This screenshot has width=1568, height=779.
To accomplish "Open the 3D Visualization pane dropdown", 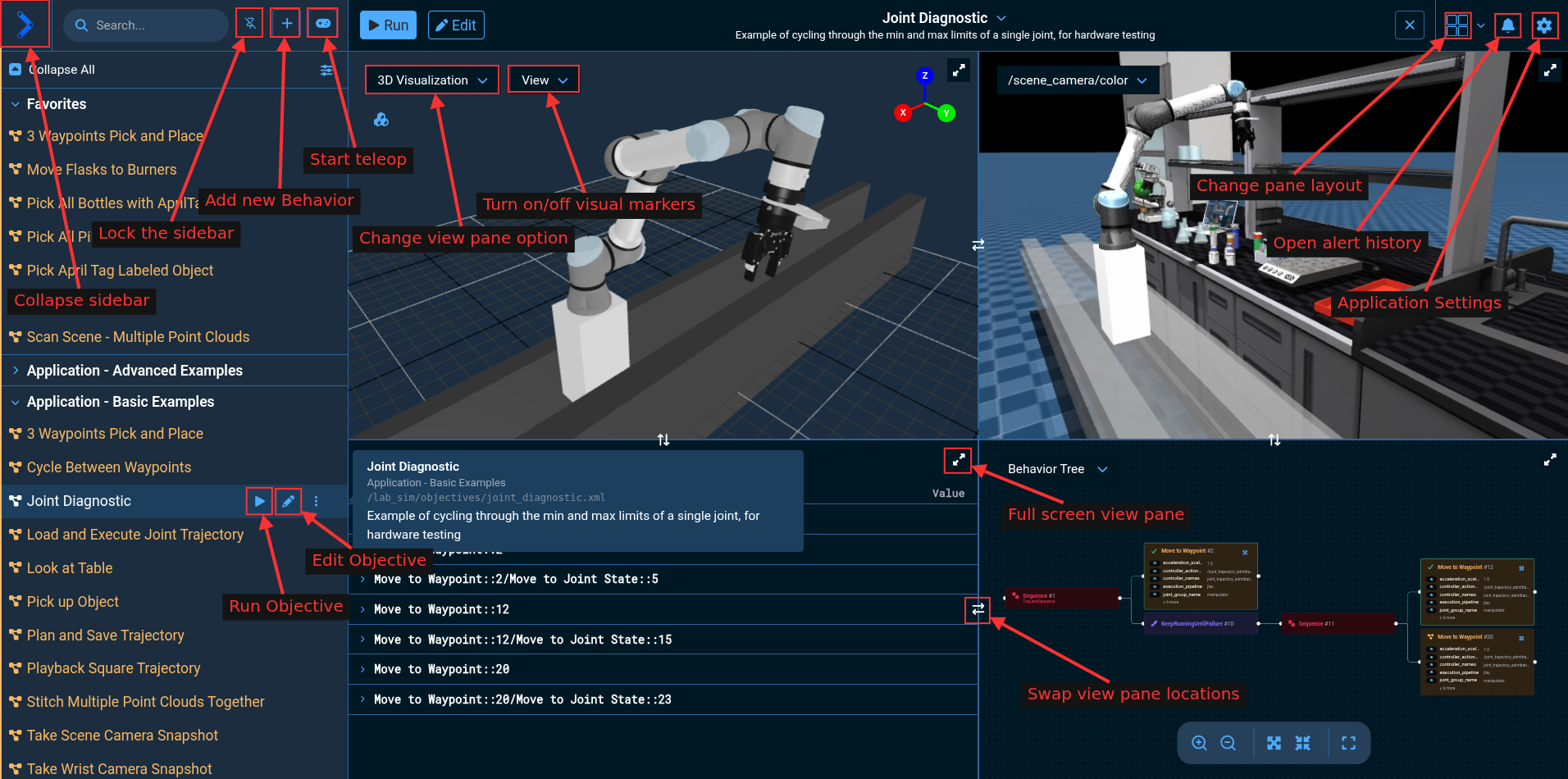I will point(431,80).
